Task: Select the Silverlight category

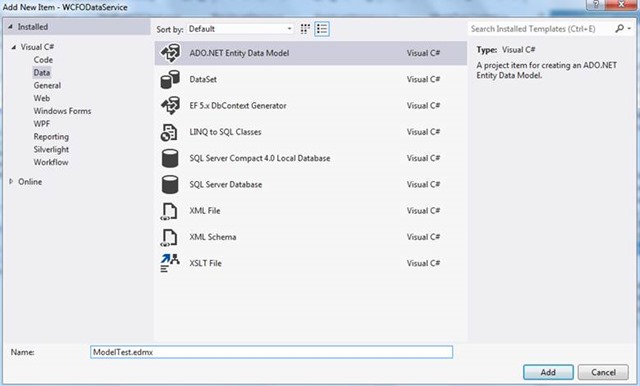Action: pos(51,149)
